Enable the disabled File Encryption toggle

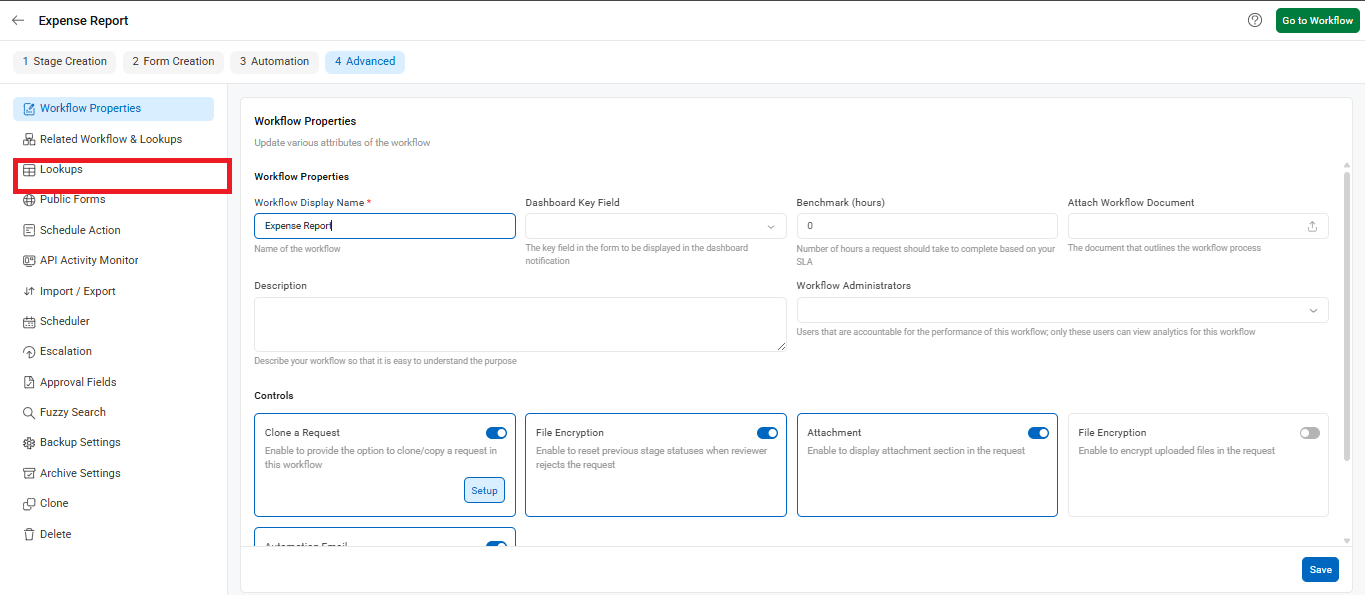[1309, 433]
